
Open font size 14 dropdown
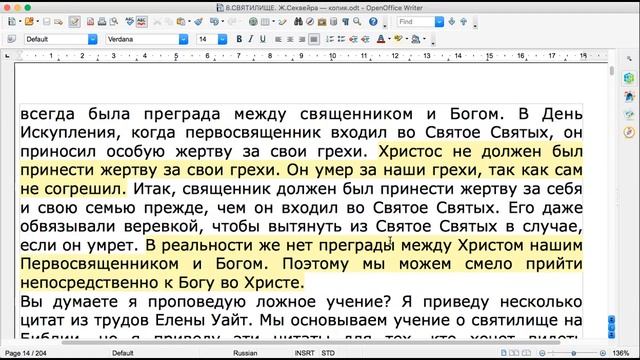[x=222, y=39]
